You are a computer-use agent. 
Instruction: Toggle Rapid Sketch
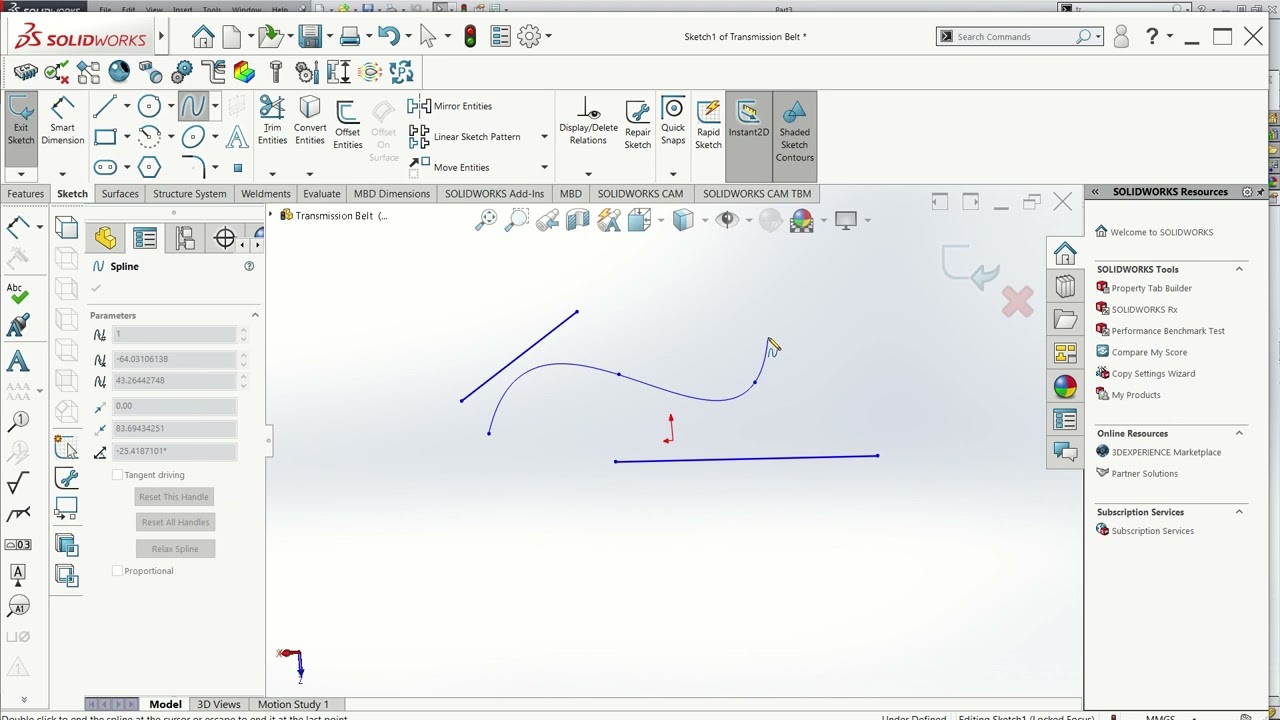[708, 126]
